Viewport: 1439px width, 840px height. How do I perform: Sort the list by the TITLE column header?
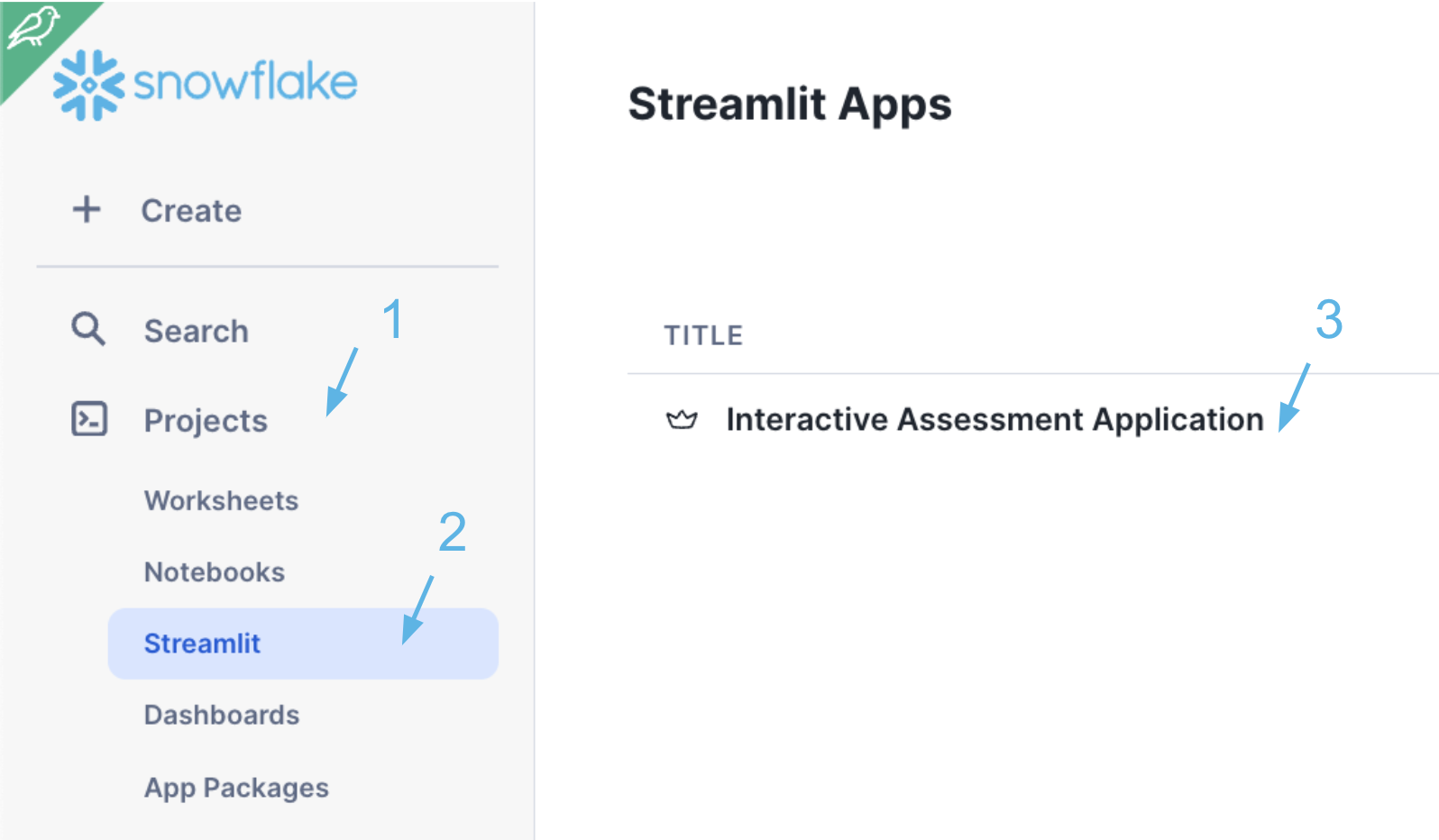pos(703,335)
